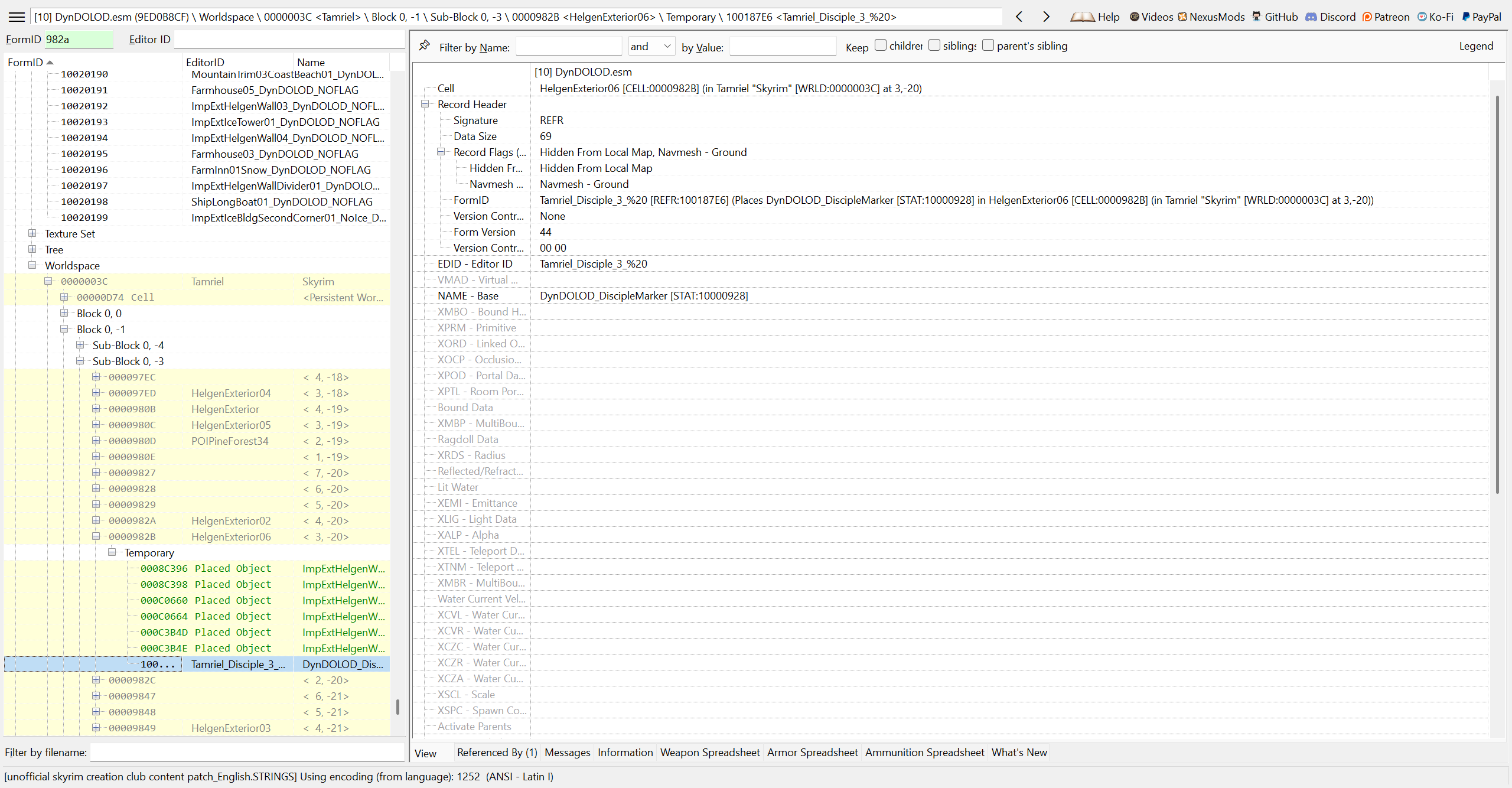Screen dimensions: 1512x788
Task: Click the forward navigation arrow
Action: tap(1046, 17)
